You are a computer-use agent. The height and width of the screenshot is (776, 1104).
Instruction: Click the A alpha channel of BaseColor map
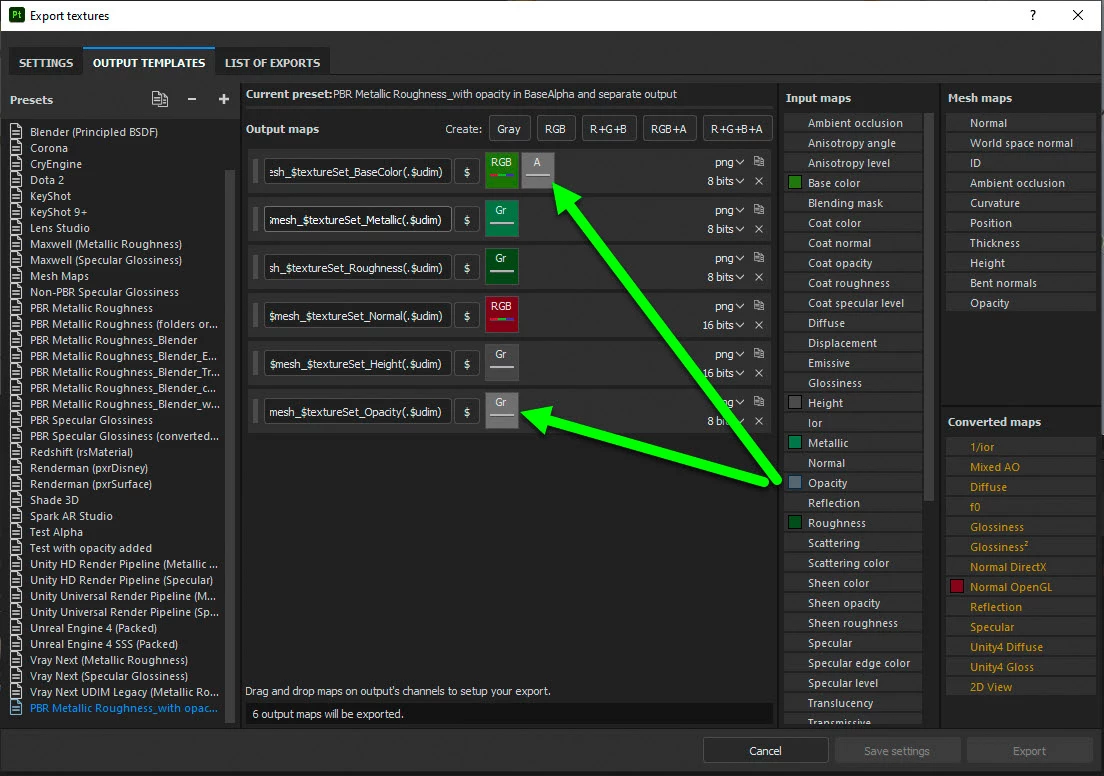[x=537, y=170]
